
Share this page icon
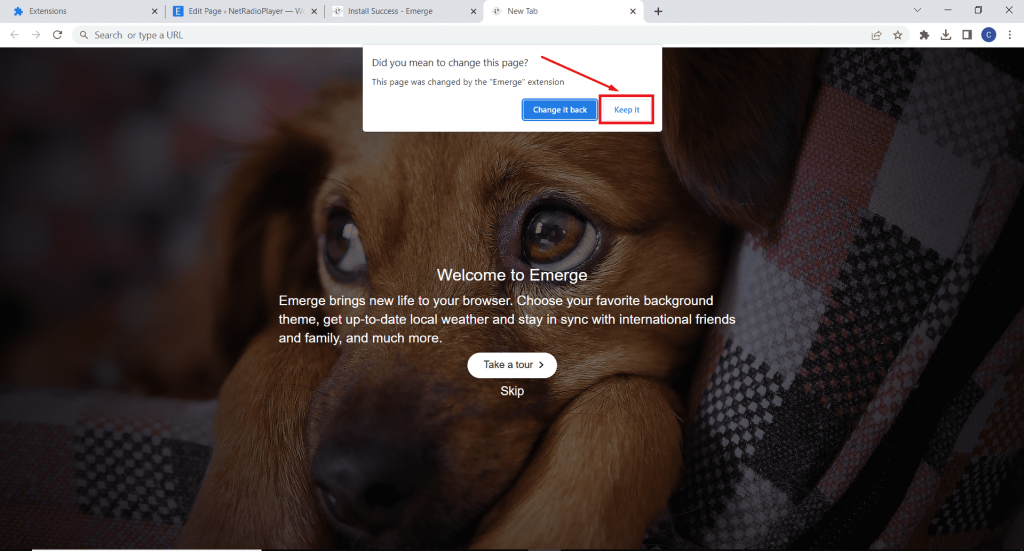pos(876,35)
